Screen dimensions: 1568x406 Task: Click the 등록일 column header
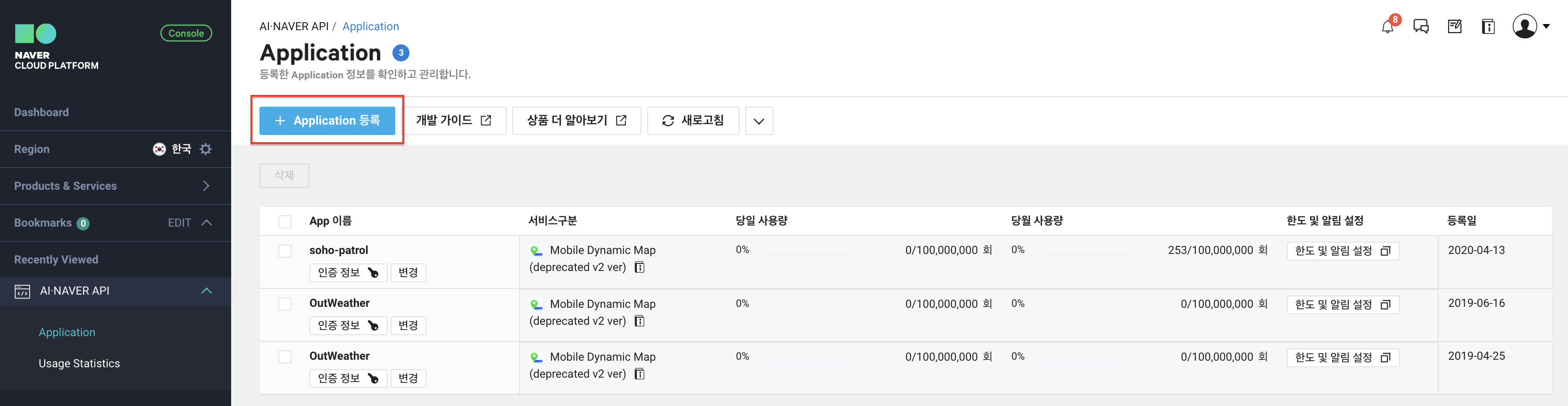pos(1462,220)
